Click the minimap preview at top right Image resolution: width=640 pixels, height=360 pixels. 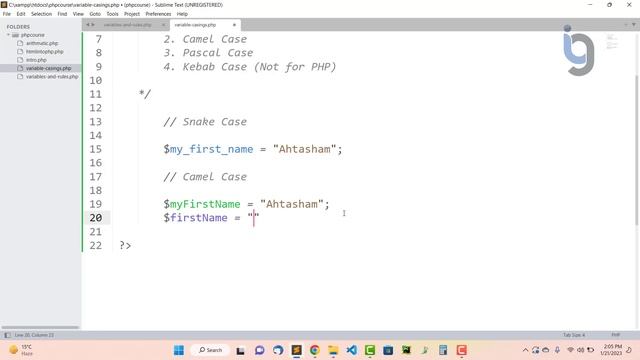point(611,41)
